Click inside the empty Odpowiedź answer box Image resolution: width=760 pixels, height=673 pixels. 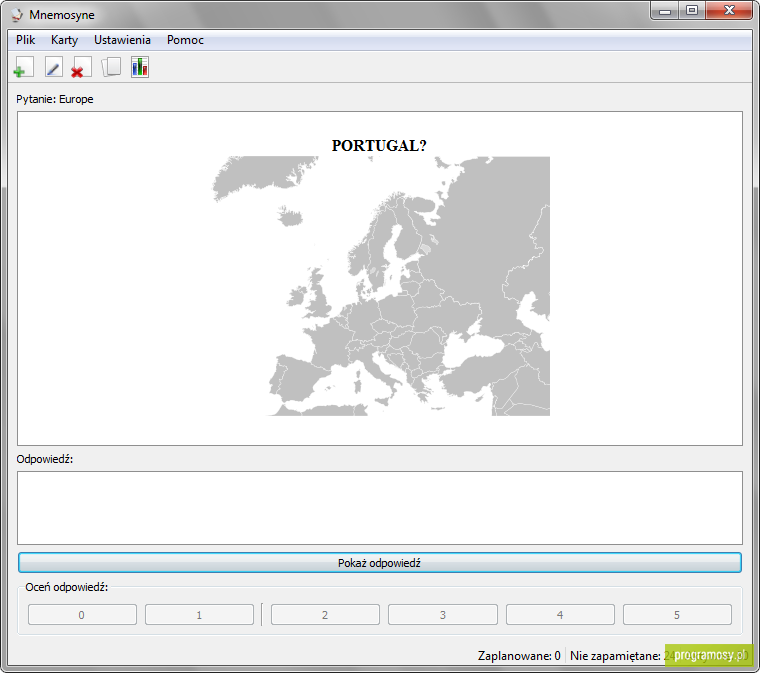pos(380,508)
